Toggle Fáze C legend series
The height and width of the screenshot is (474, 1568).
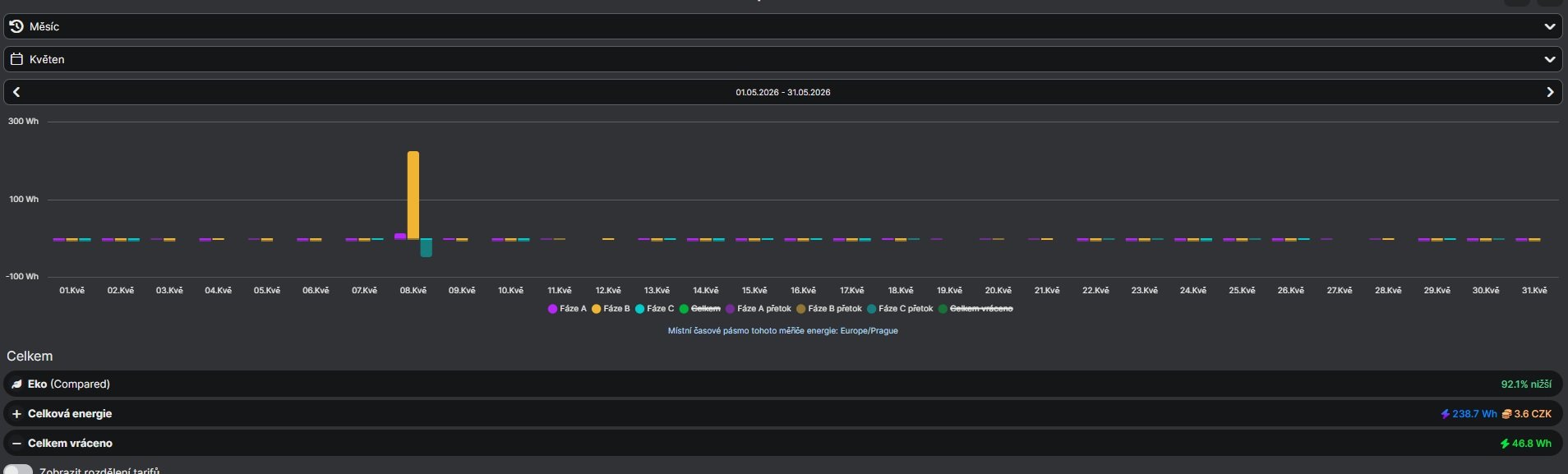tap(654, 309)
